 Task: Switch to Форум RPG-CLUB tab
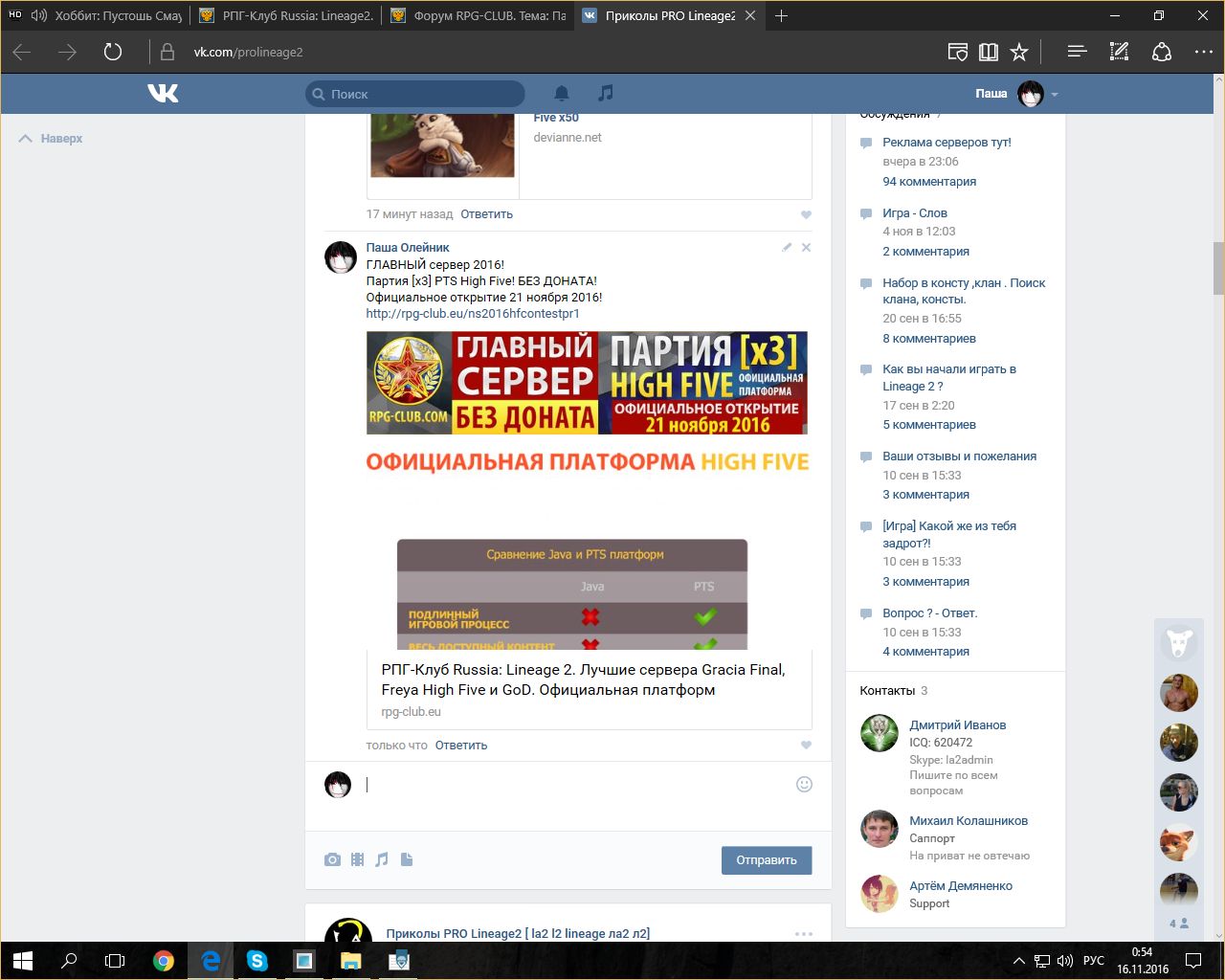point(477,15)
